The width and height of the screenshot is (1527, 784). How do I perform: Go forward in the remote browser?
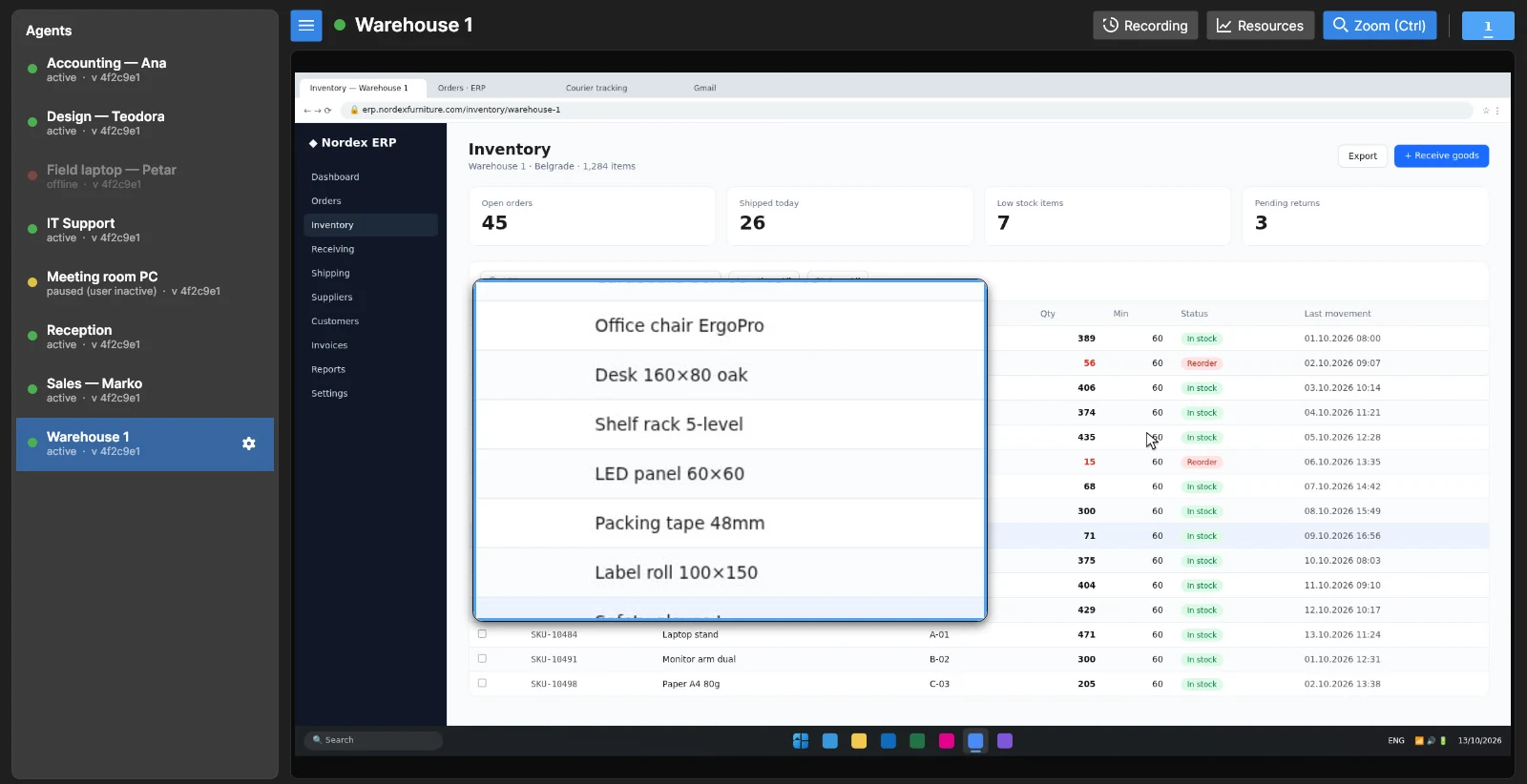pyautogui.click(x=318, y=111)
